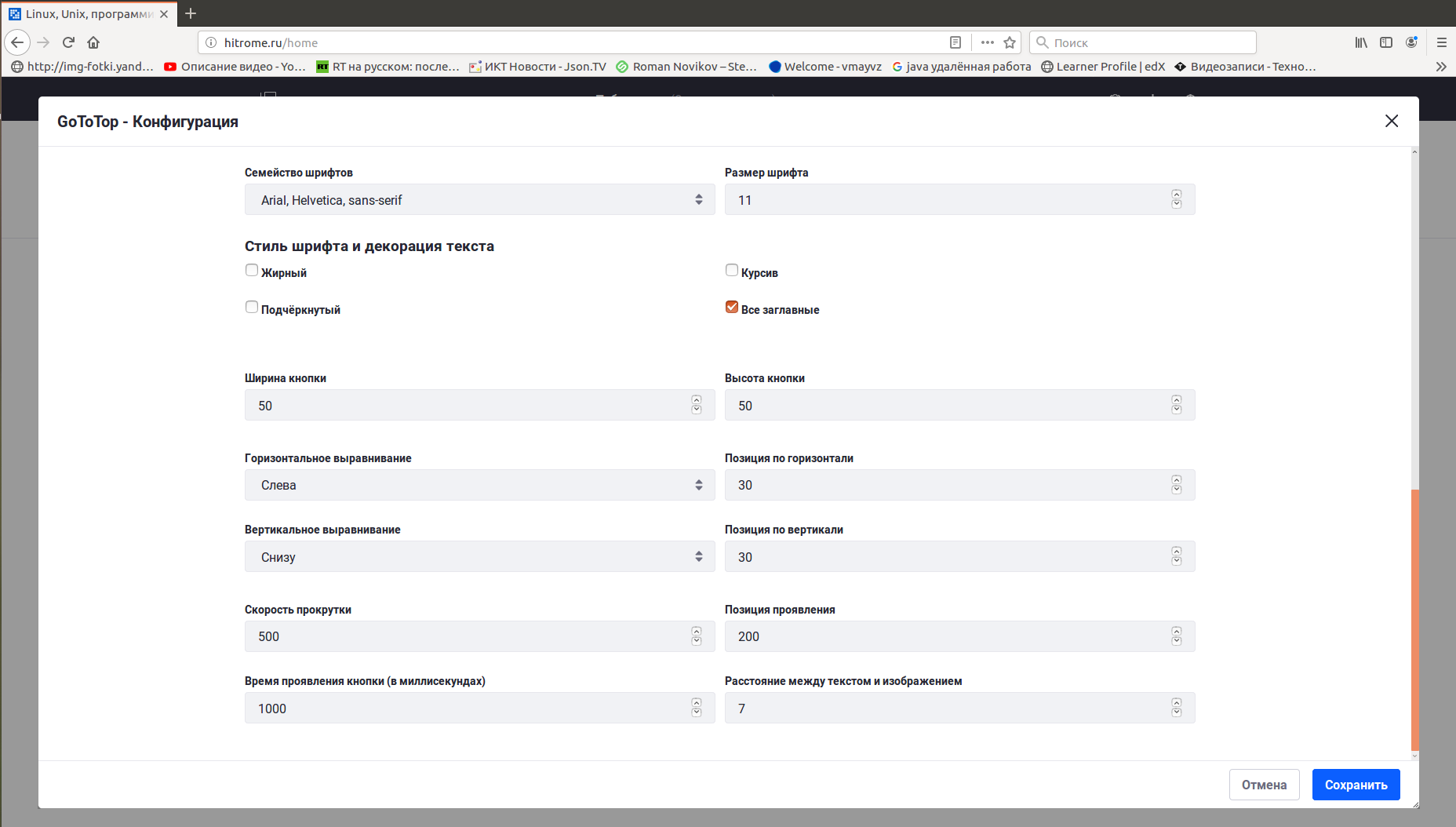Click the Сохранить button
The image size is (1456, 827).
click(x=1356, y=785)
